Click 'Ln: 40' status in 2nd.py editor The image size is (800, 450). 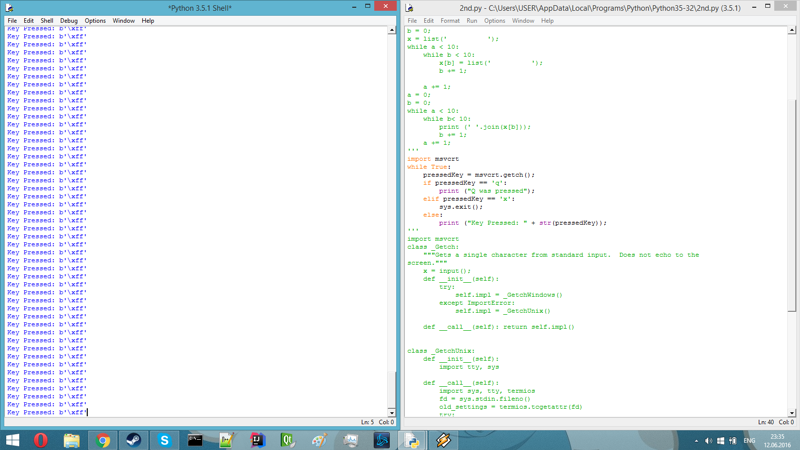coord(766,422)
